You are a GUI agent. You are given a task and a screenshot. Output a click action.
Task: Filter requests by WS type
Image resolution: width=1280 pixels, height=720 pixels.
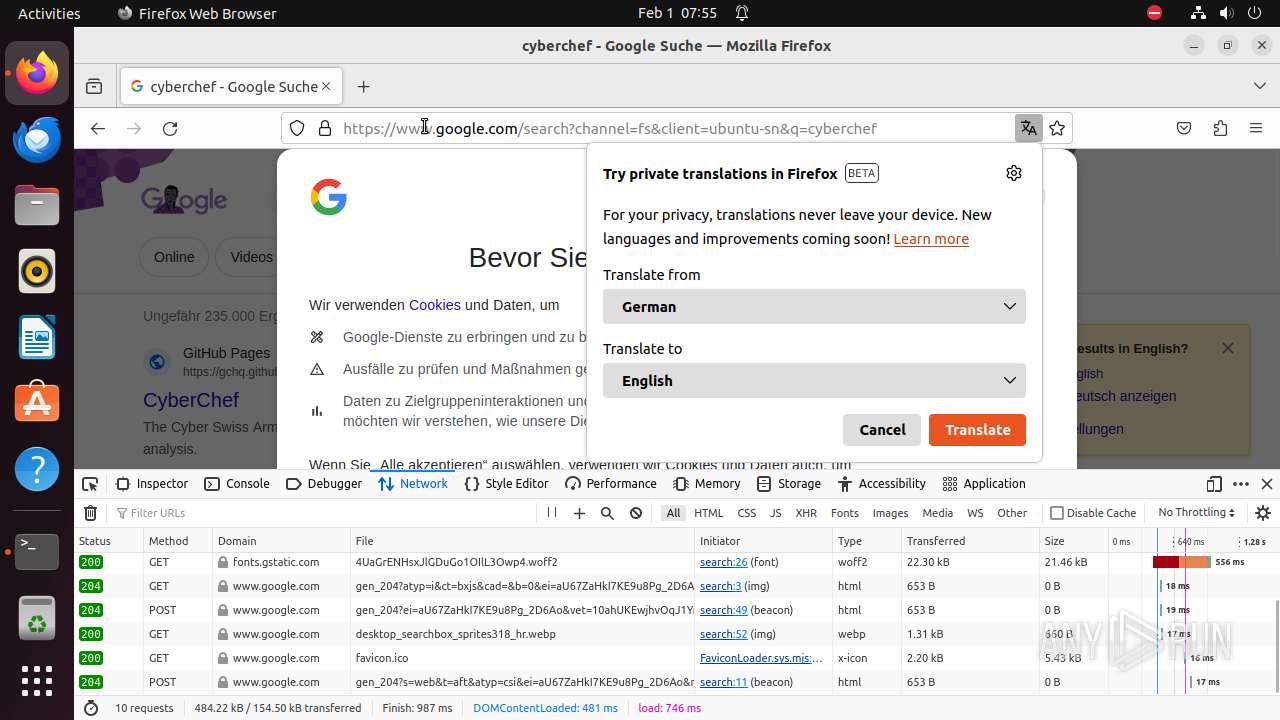tap(975, 513)
